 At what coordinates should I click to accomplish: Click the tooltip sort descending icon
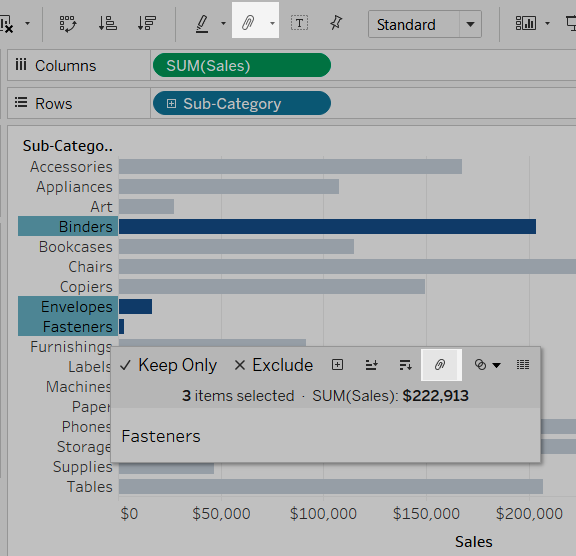click(x=405, y=365)
